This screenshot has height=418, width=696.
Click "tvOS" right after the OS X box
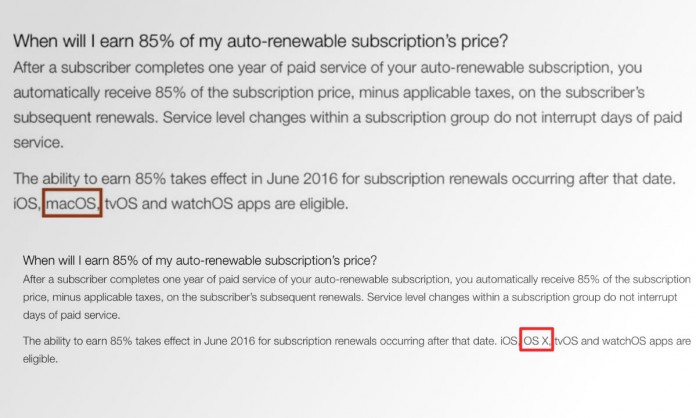(566, 341)
